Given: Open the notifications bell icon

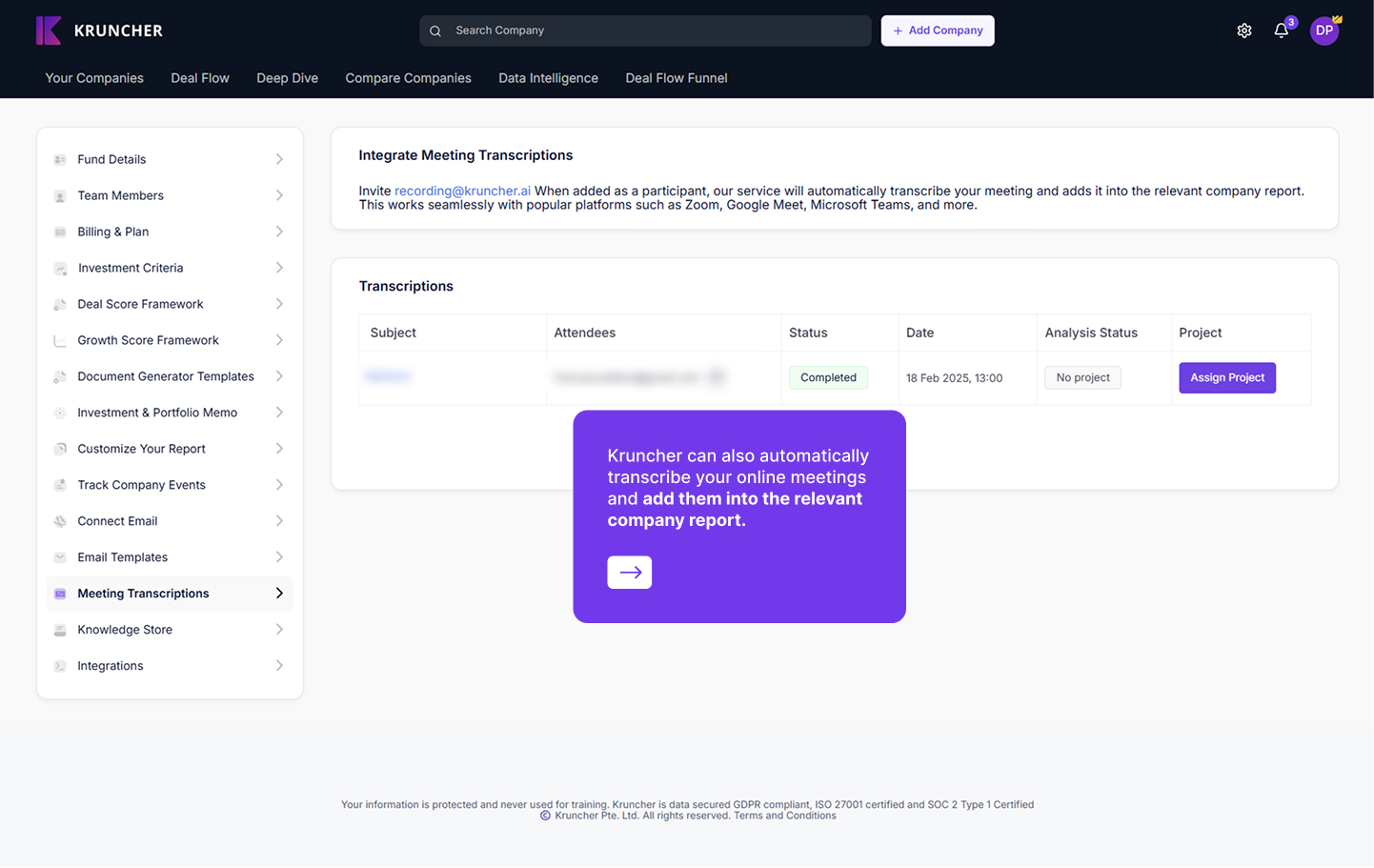Looking at the screenshot, I should point(1281,30).
